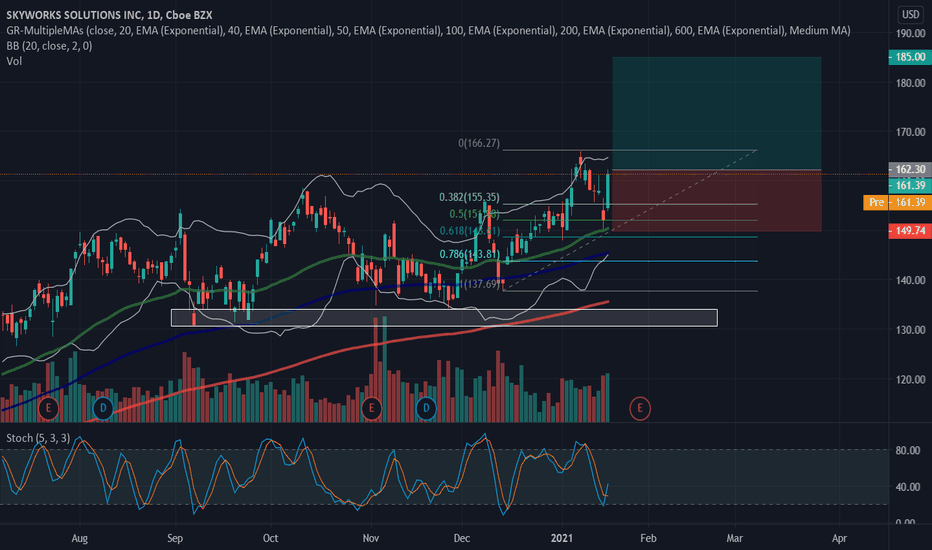Select the green long position profit zone

[717, 114]
